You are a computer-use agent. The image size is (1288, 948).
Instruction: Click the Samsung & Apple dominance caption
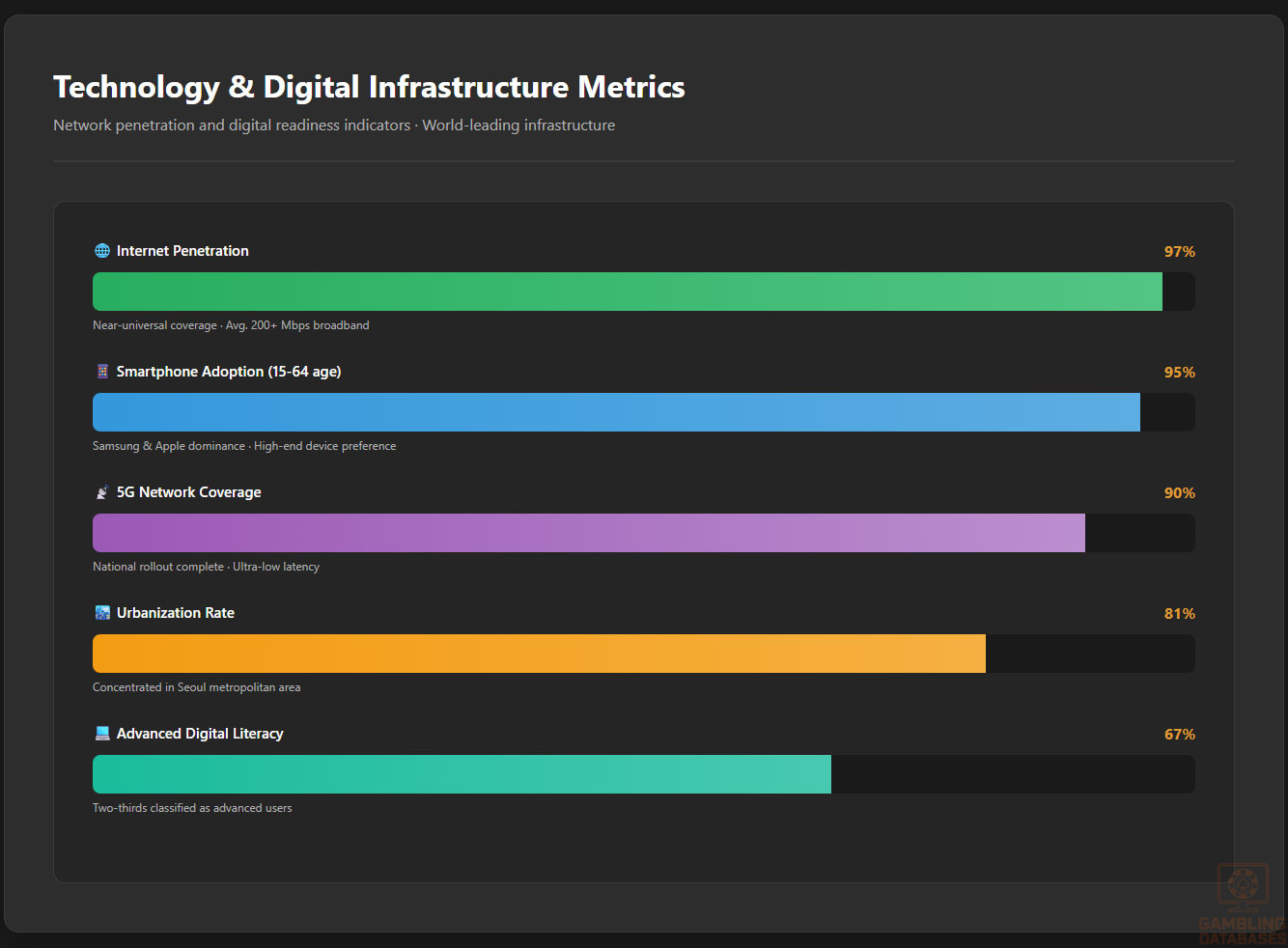[244, 446]
